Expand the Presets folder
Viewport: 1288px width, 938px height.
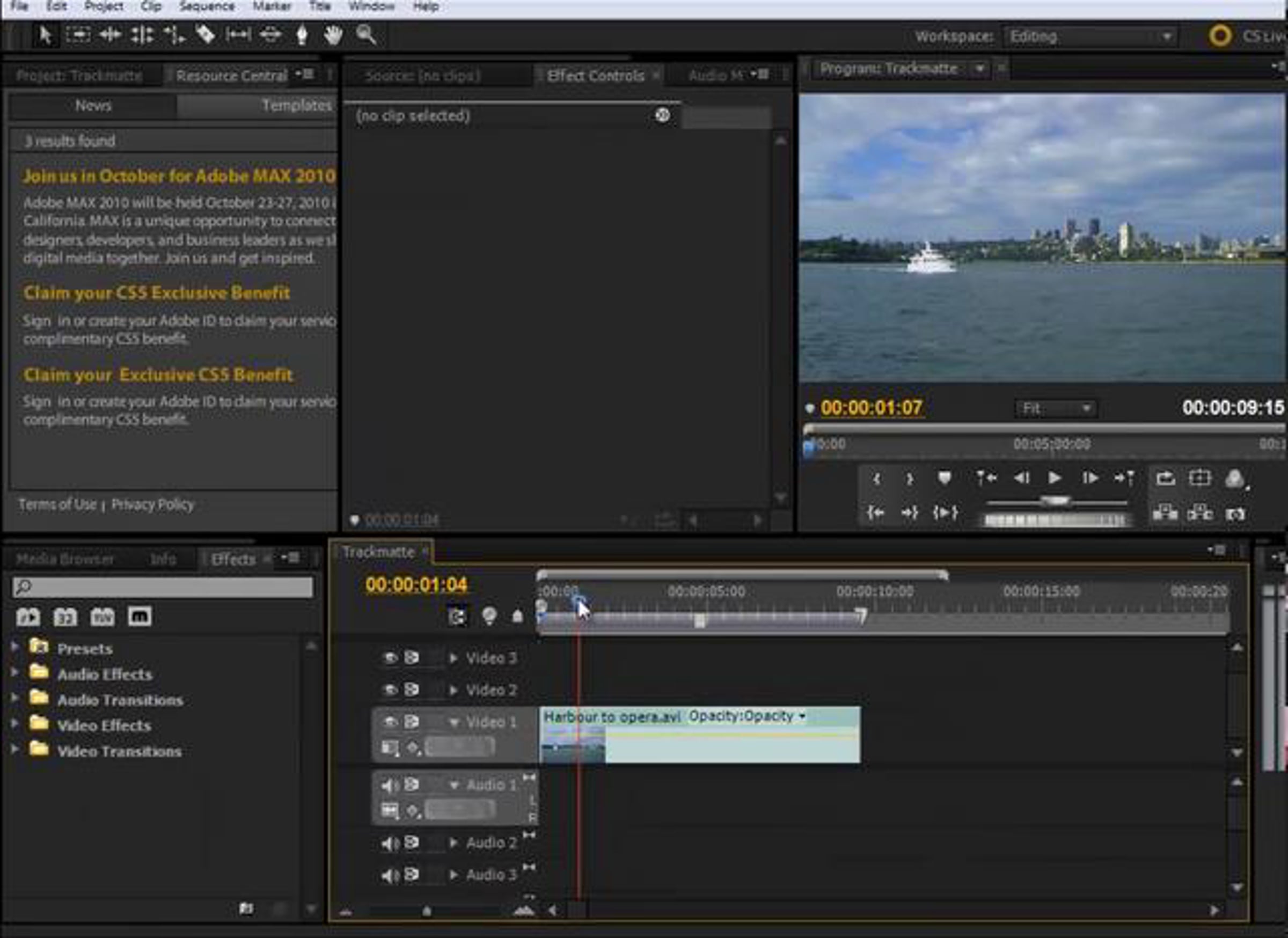pyautogui.click(x=15, y=647)
